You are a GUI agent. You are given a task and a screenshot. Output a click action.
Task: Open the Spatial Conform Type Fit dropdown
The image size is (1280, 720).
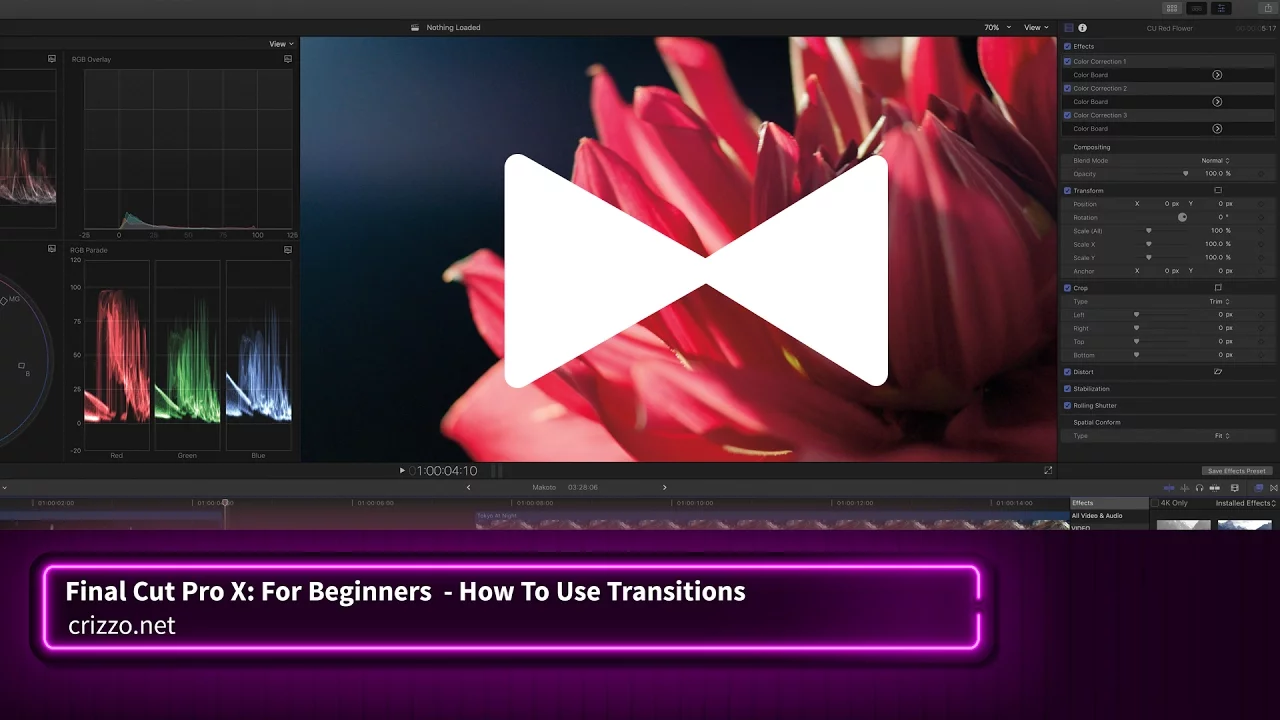(1222, 436)
